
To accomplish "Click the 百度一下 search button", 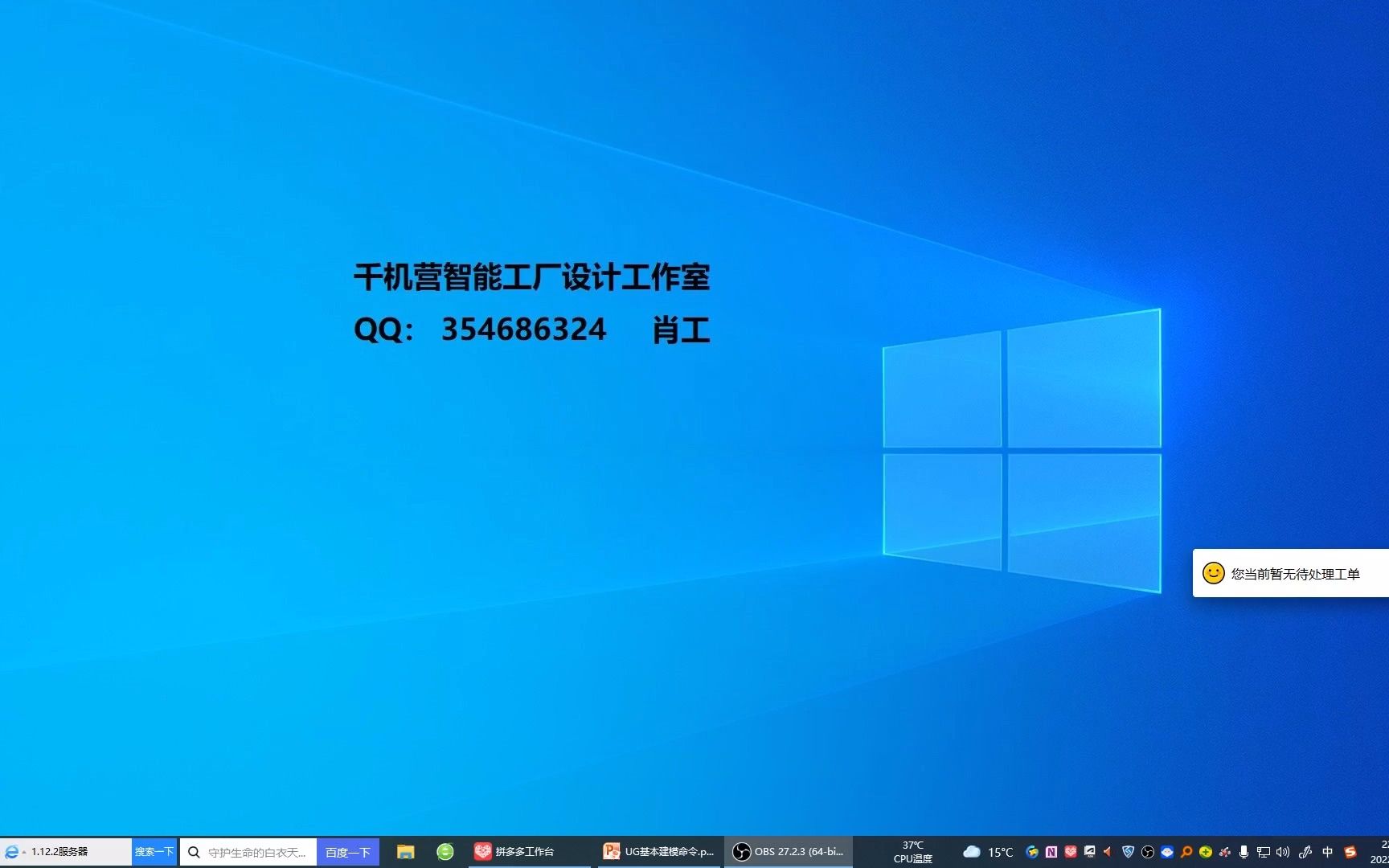I will point(347,851).
